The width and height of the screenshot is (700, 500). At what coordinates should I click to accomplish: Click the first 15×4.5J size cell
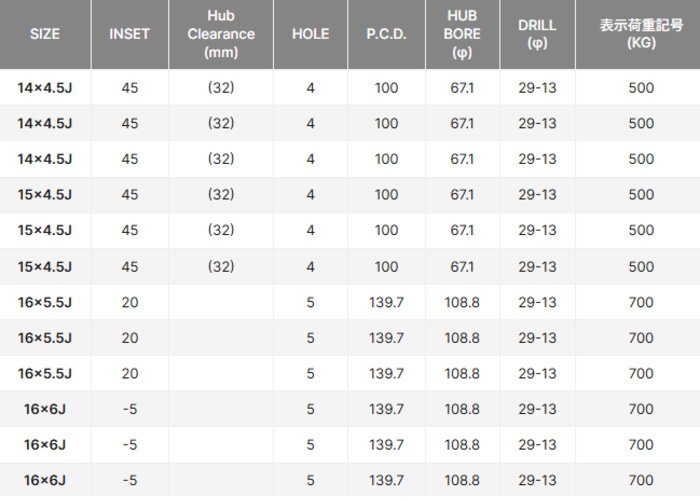pos(45,195)
